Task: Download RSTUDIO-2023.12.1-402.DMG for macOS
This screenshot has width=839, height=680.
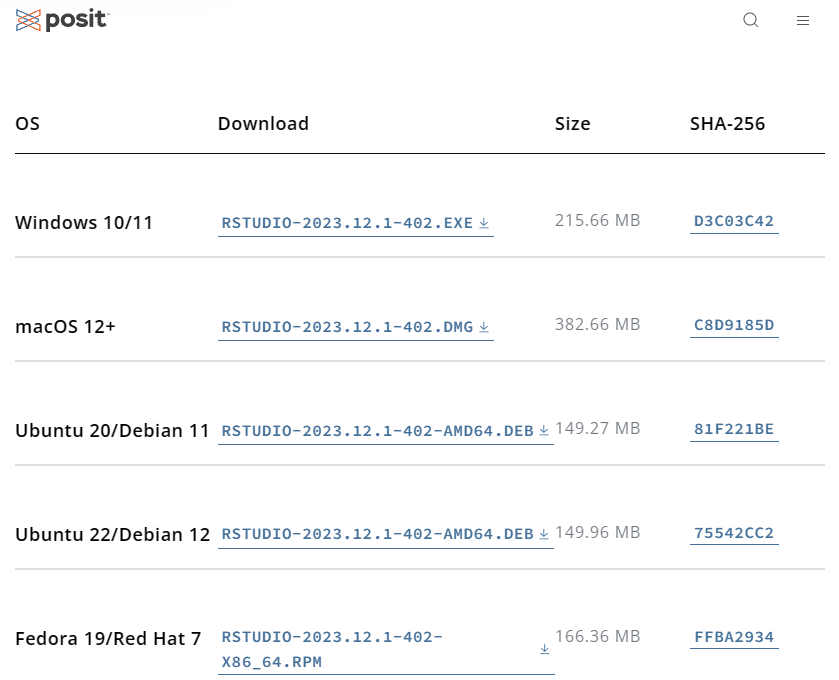Action: pos(347,327)
